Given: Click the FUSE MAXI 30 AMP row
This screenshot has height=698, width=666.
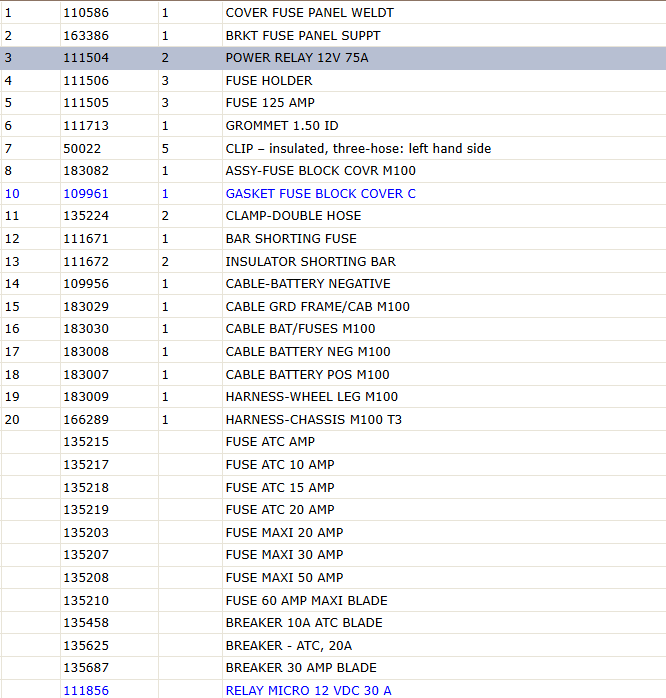Looking at the screenshot, I should [333, 555].
